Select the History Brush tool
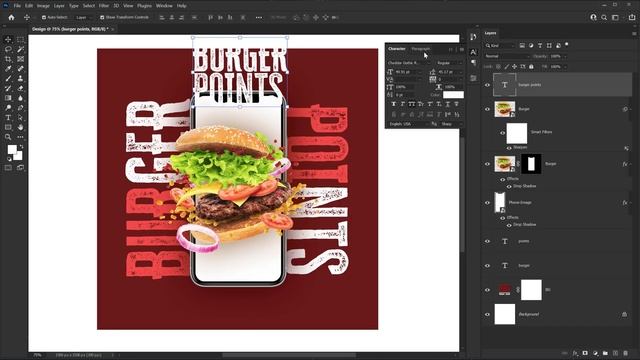The width and height of the screenshot is (640, 360). pyautogui.click(x=8, y=88)
